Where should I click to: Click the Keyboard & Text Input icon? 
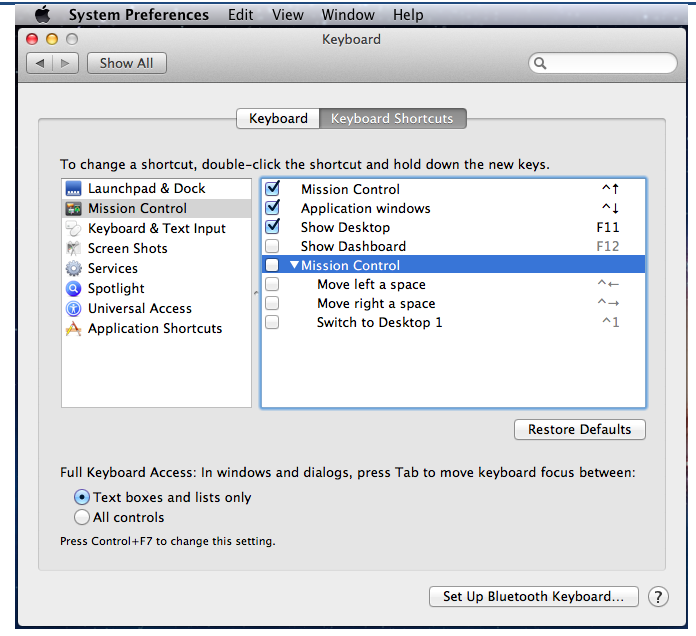(x=74, y=229)
